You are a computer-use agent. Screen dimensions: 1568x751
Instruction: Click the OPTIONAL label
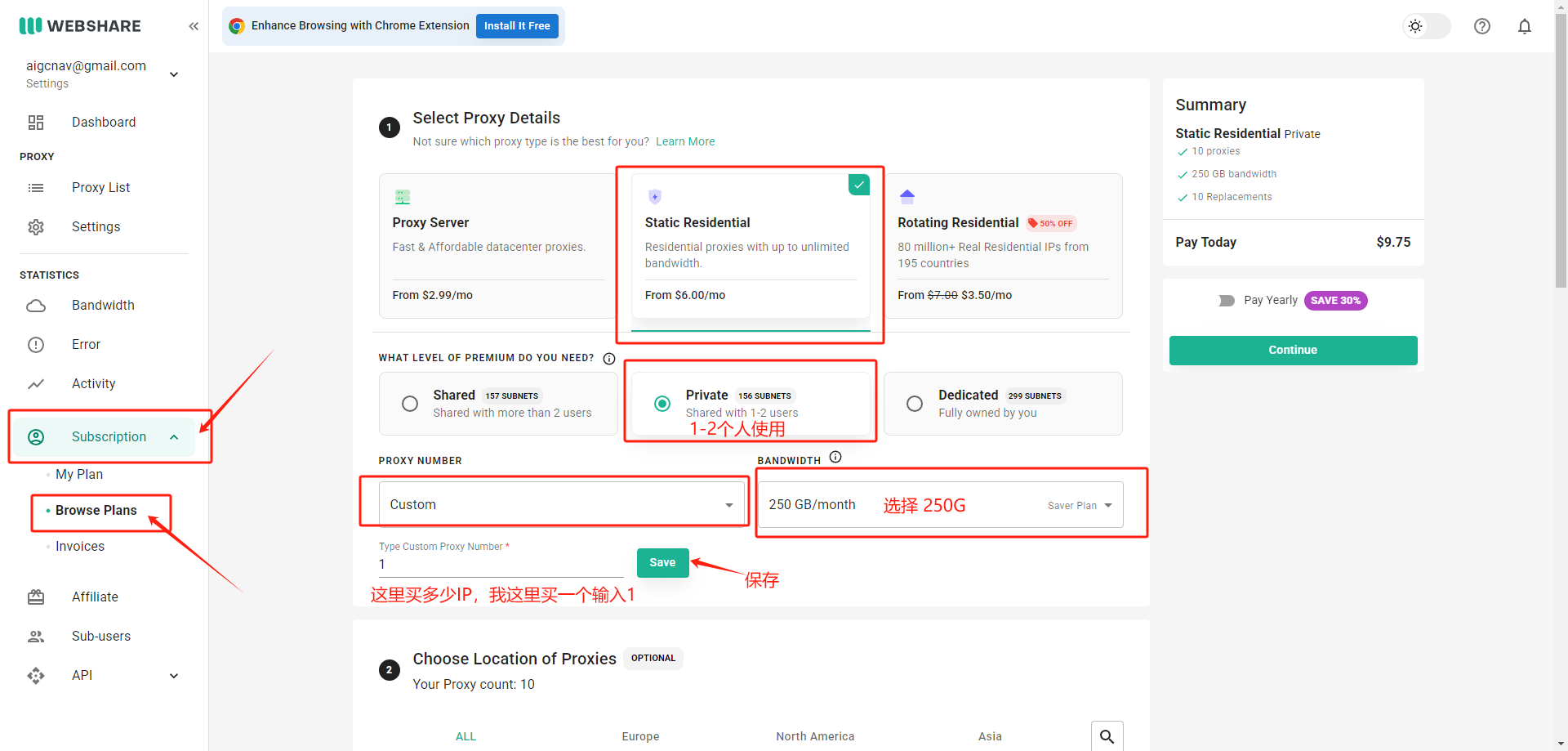coord(653,659)
